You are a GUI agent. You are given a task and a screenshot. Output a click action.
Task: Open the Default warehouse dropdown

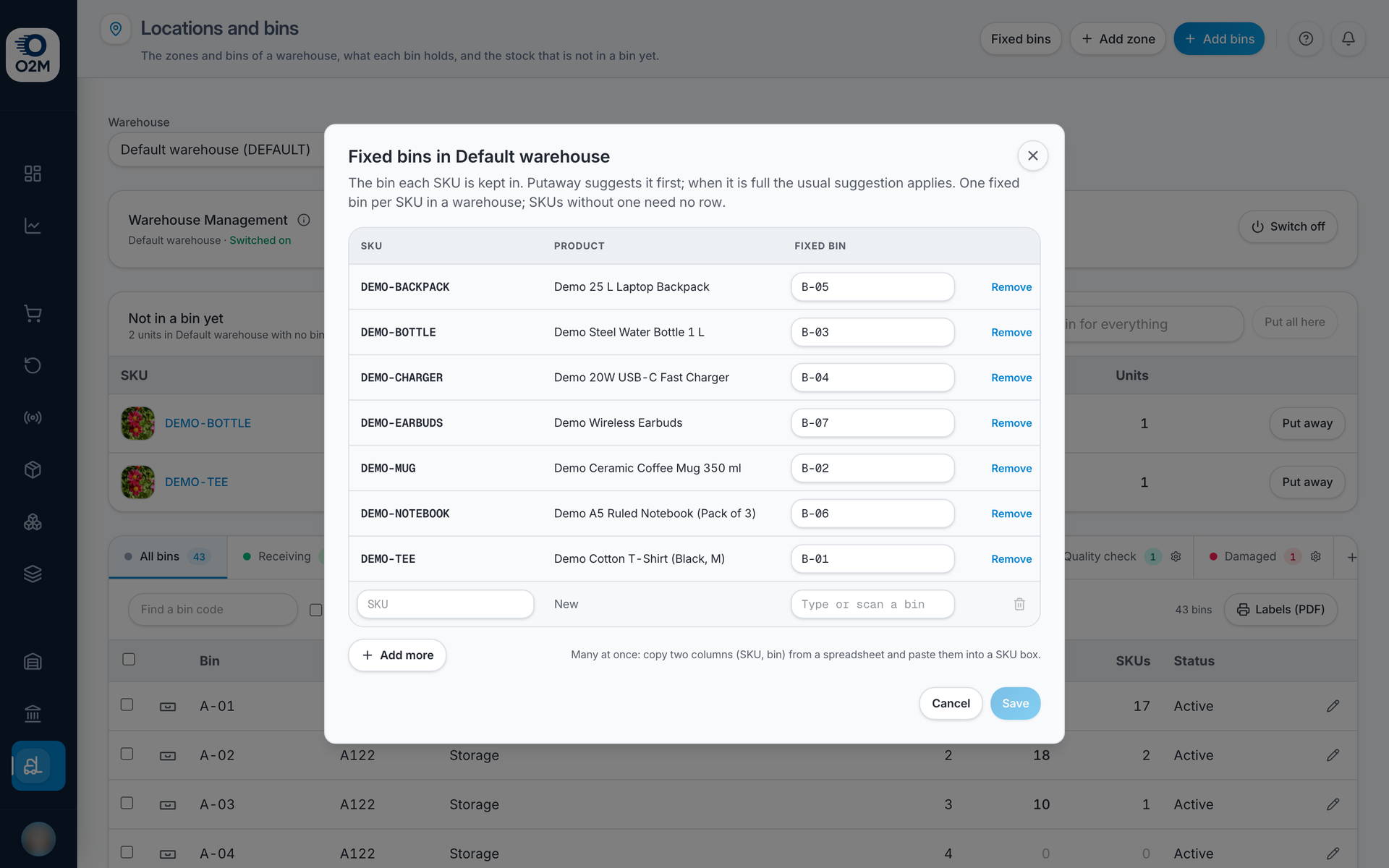pos(217,150)
